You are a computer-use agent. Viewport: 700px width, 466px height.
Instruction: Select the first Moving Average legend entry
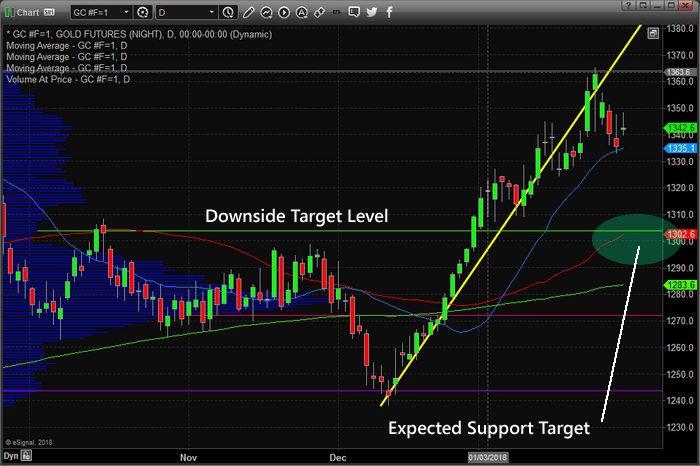(x=67, y=46)
